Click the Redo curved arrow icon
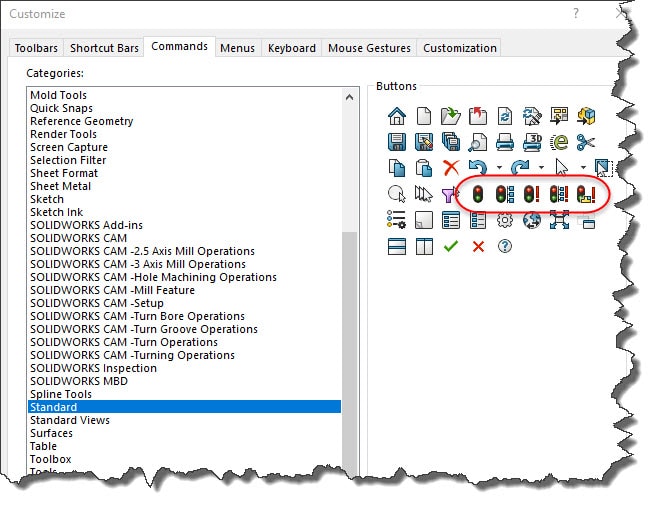Image resolution: width=658 pixels, height=510 pixels. 520,167
